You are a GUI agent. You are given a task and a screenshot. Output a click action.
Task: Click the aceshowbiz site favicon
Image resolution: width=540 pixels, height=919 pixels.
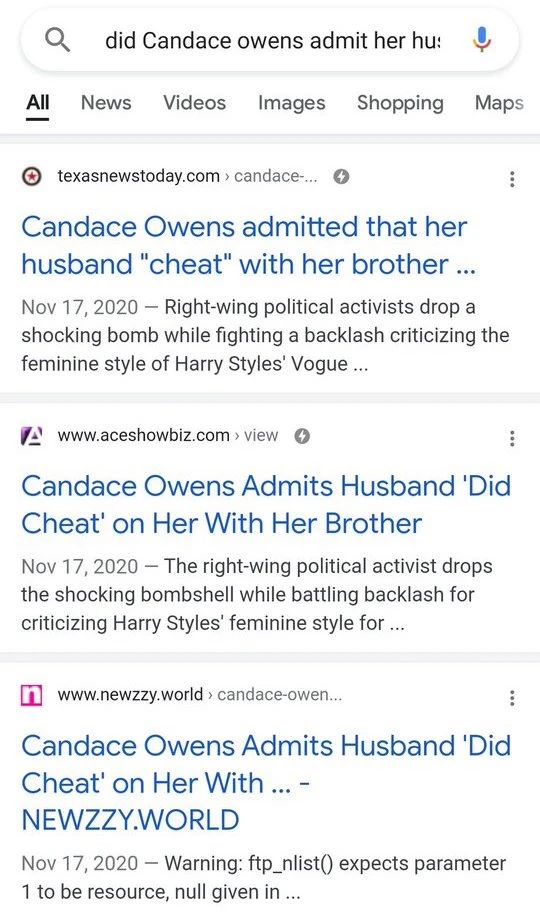pyautogui.click(x=31, y=435)
